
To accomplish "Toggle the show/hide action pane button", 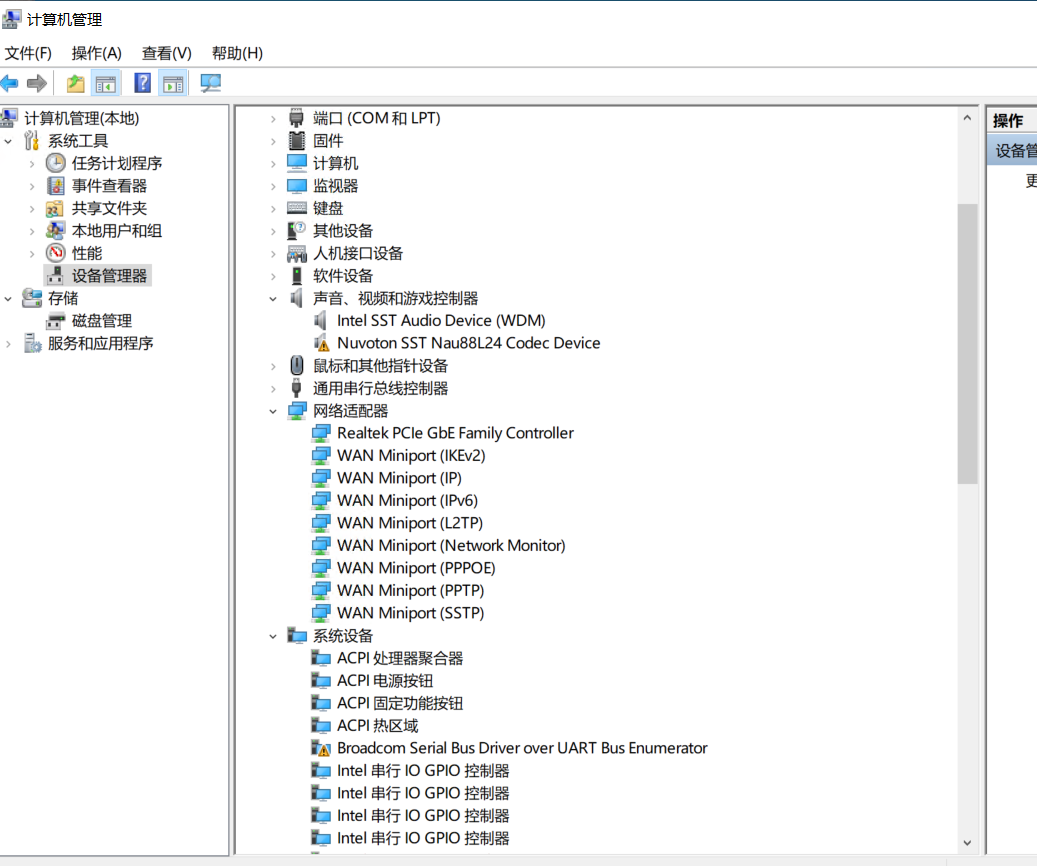I will (x=173, y=83).
